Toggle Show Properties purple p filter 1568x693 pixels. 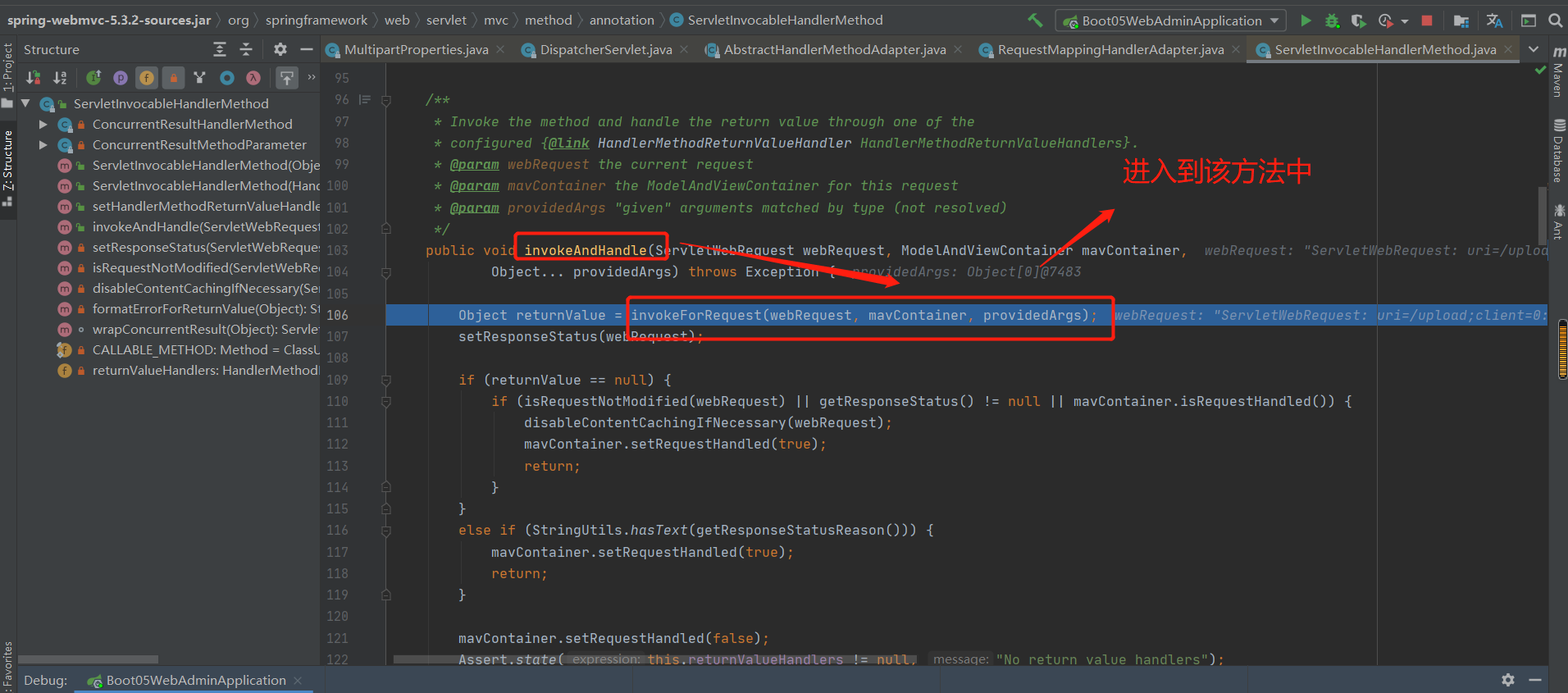click(x=121, y=78)
